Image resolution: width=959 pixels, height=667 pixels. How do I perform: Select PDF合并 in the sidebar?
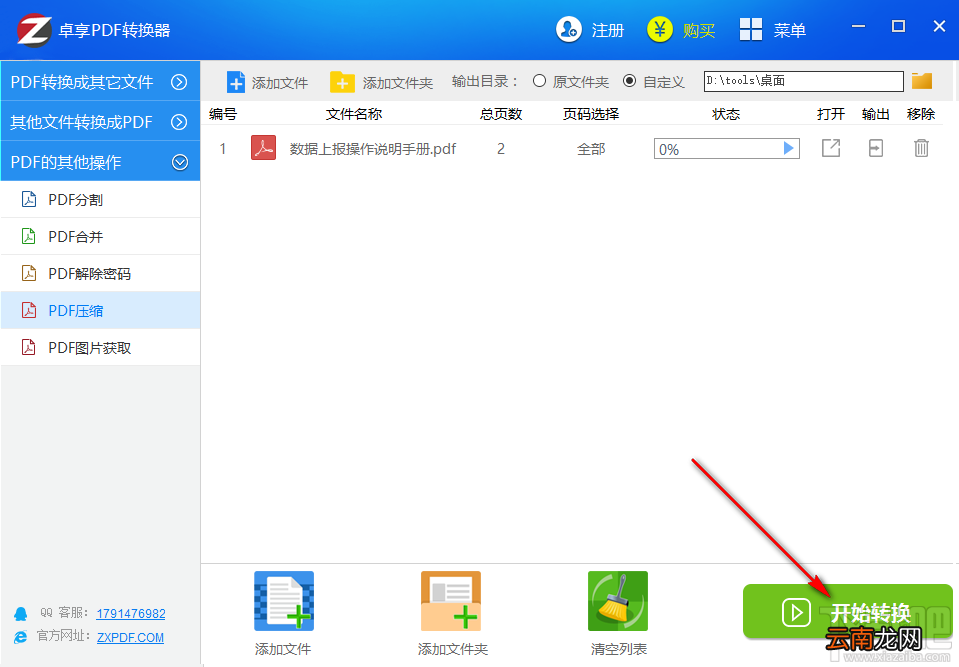(x=100, y=237)
